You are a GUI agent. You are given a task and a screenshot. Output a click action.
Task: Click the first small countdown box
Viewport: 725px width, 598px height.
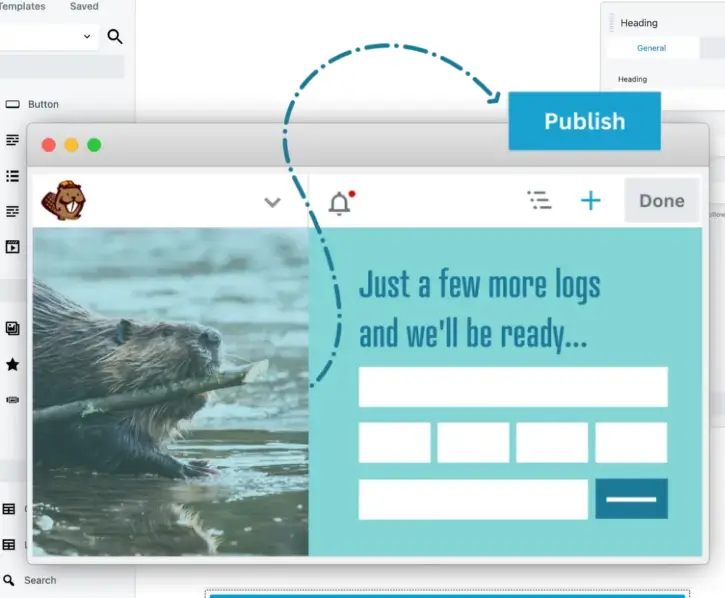point(394,442)
